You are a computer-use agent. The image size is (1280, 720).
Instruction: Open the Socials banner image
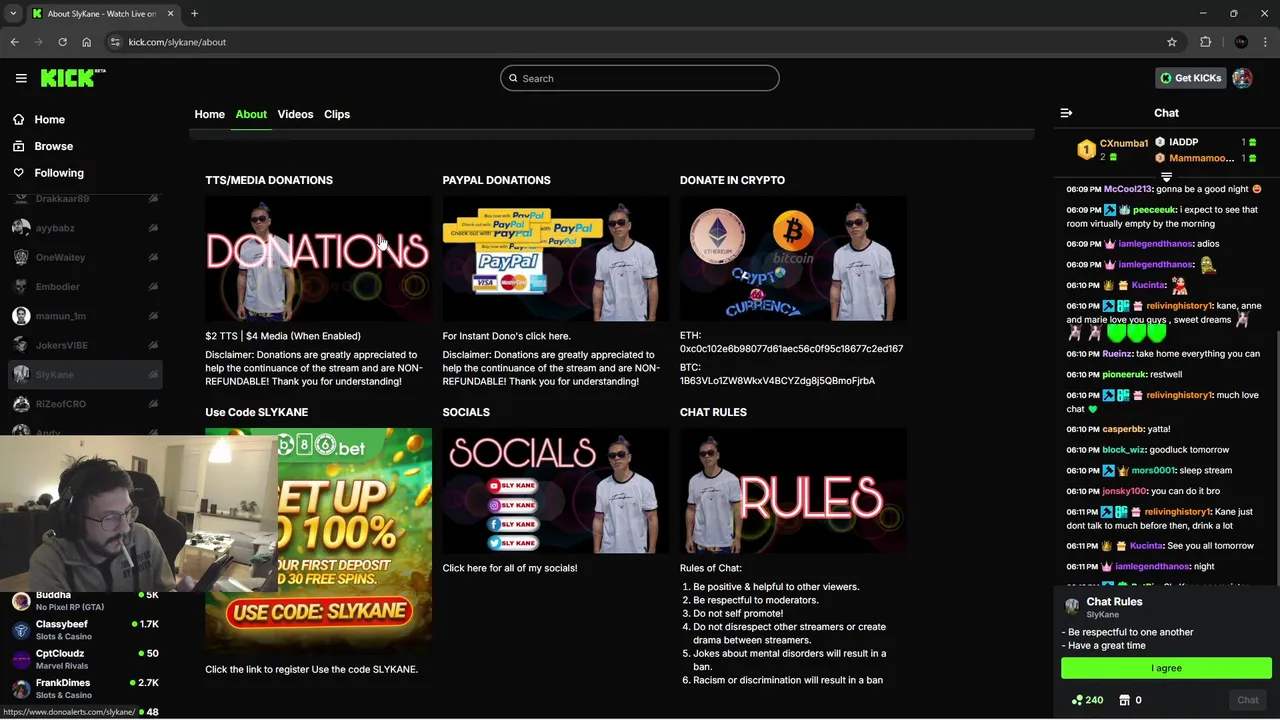pos(556,491)
